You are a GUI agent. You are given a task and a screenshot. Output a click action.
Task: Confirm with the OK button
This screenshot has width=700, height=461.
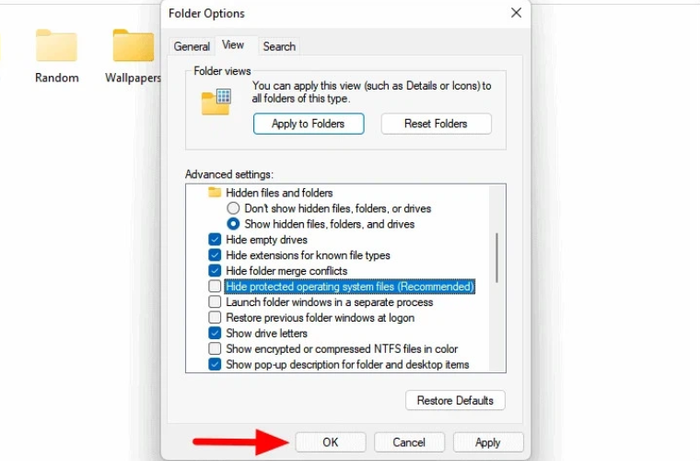330,442
